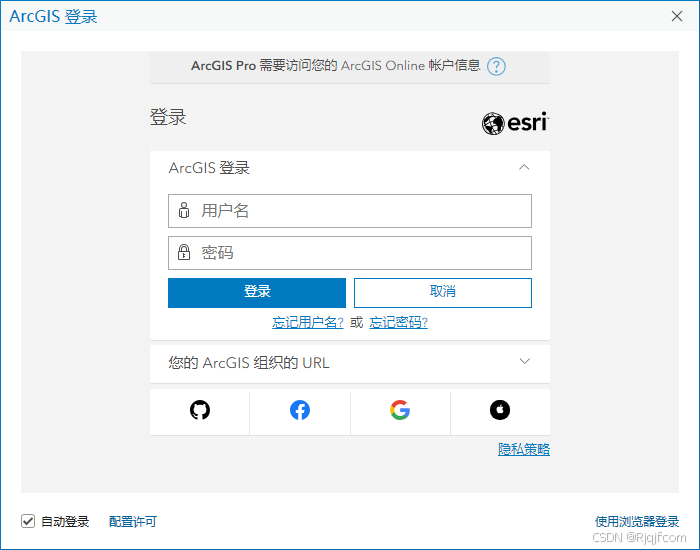Click the esri logo
700x550 pixels.
coord(515,123)
